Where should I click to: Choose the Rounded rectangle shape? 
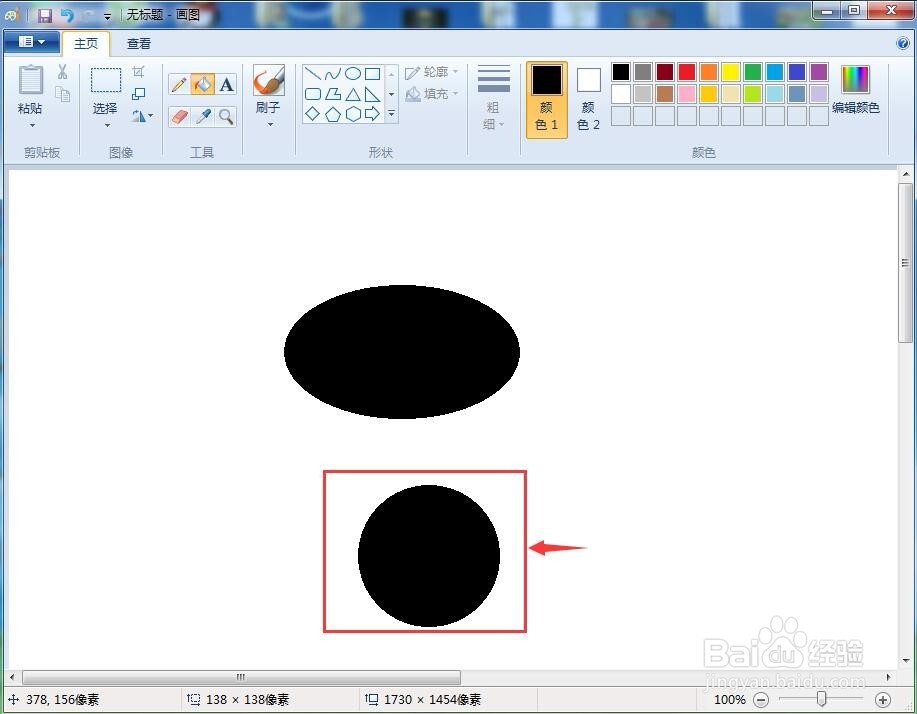[x=313, y=94]
